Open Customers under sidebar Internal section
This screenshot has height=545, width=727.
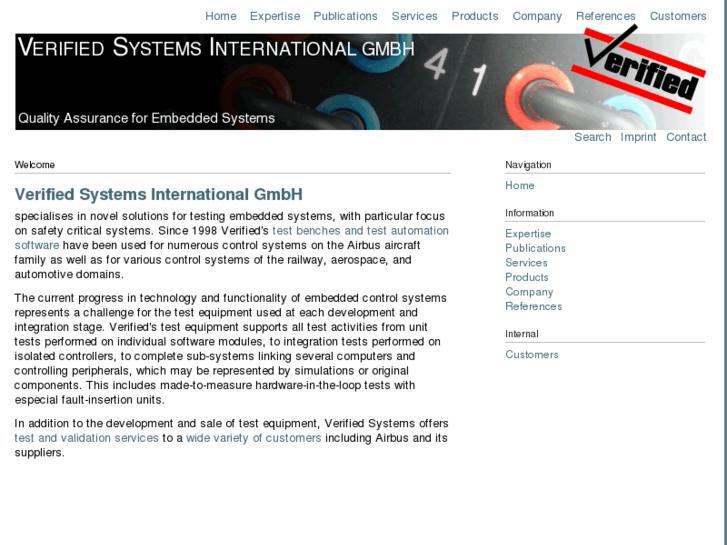pyautogui.click(x=532, y=355)
